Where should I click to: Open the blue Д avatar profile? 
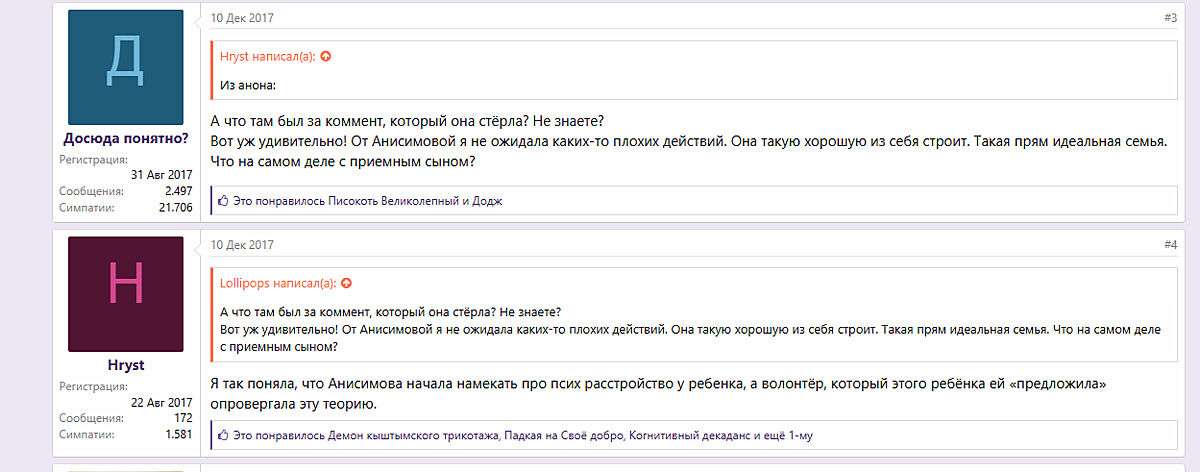point(125,67)
